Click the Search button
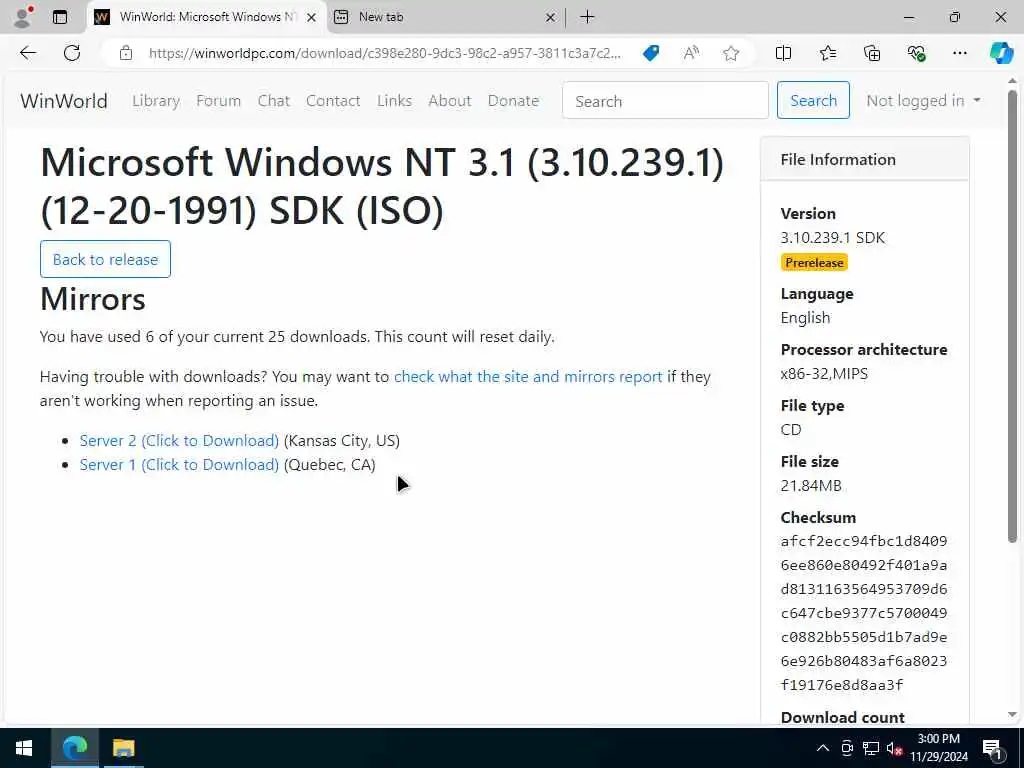Image resolution: width=1024 pixels, height=768 pixels. (x=813, y=101)
